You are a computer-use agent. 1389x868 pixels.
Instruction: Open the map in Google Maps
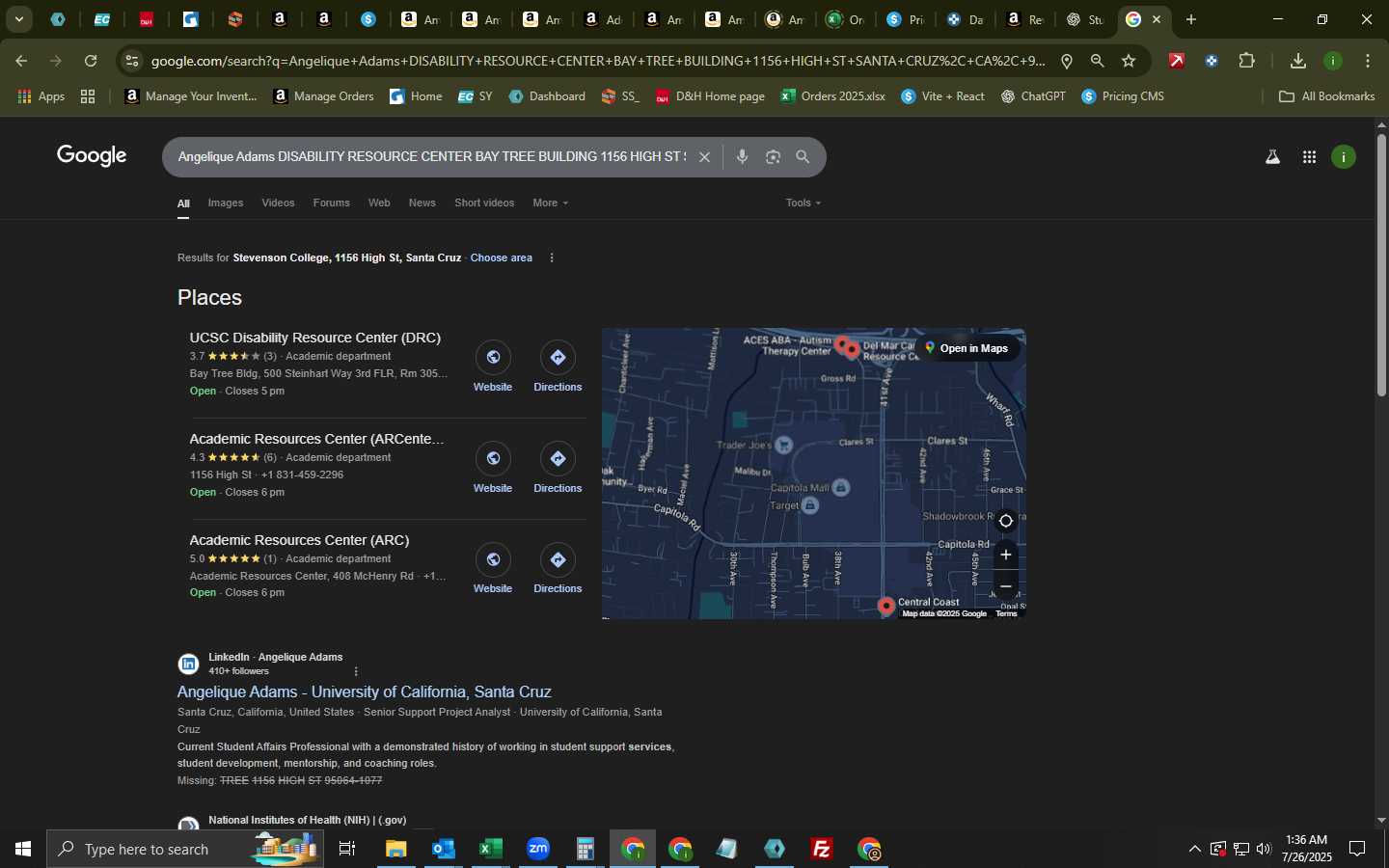[966, 348]
